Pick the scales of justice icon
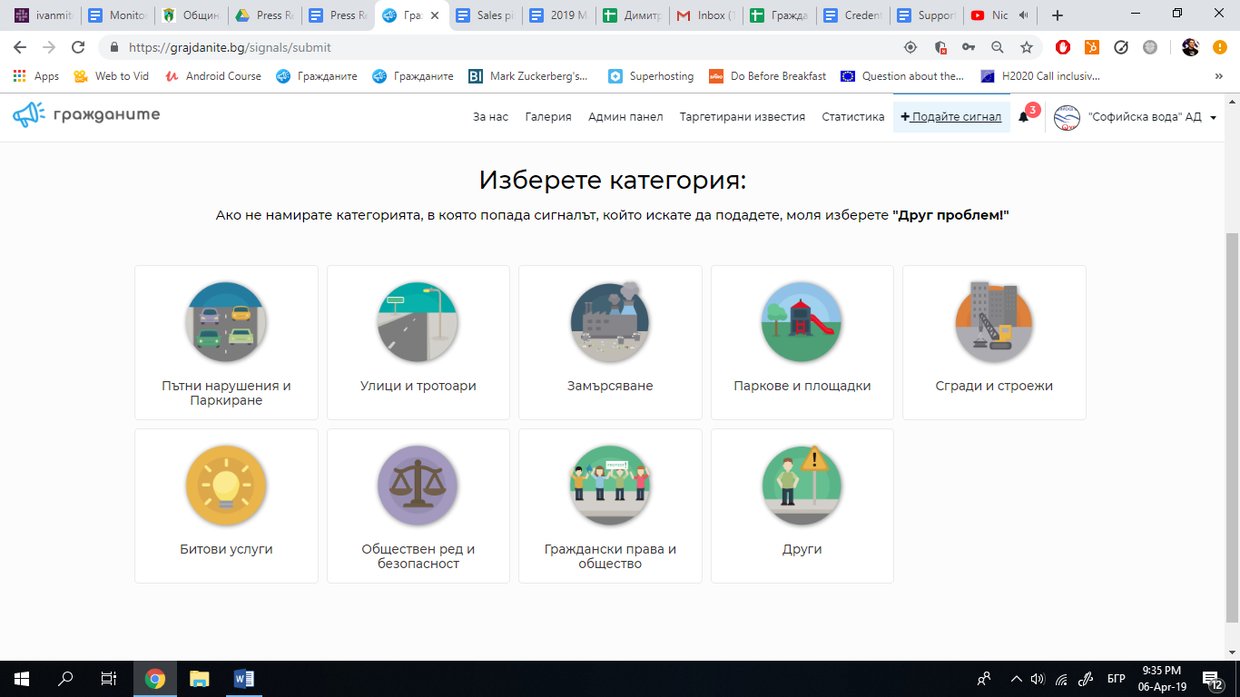Viewport: 1240px width, 697px height. [418, 486]
